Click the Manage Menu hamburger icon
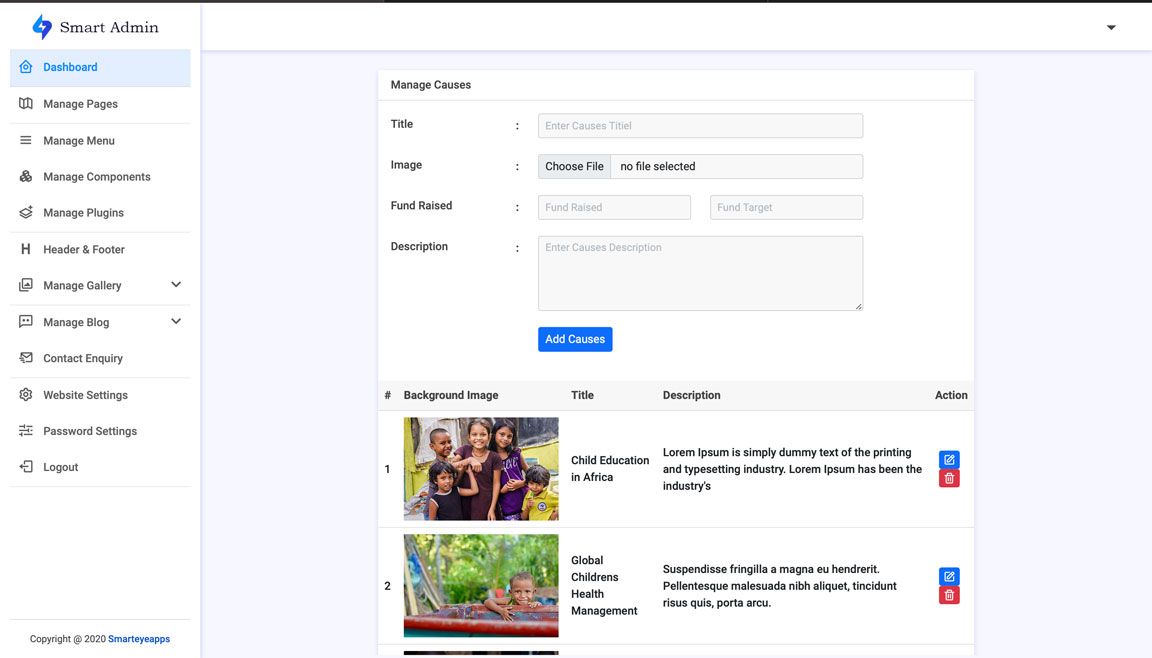Screen dimensions: 1152x658 (x=26, y=140)
